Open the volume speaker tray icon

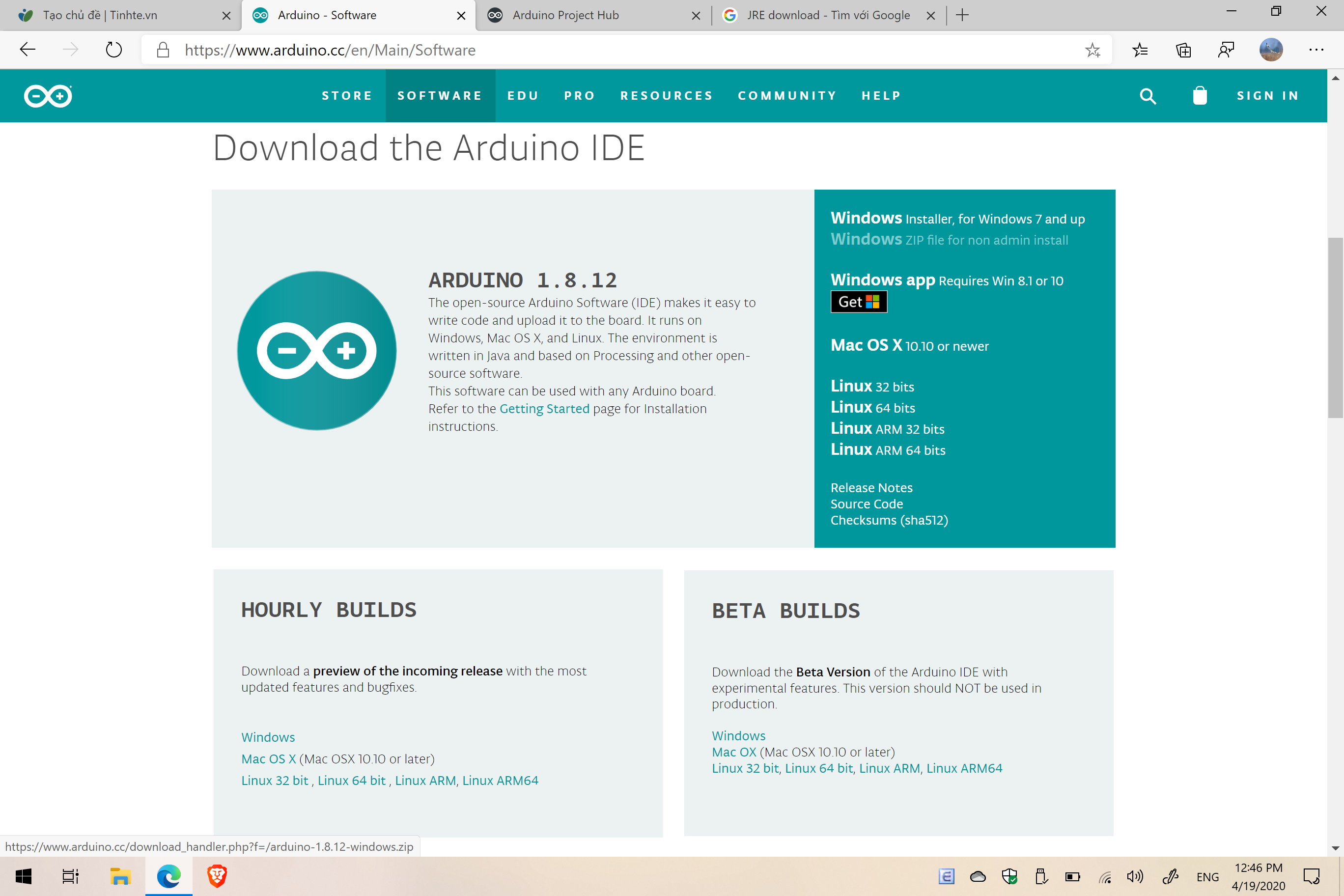pyautogui.click(x=1135, y=876)
